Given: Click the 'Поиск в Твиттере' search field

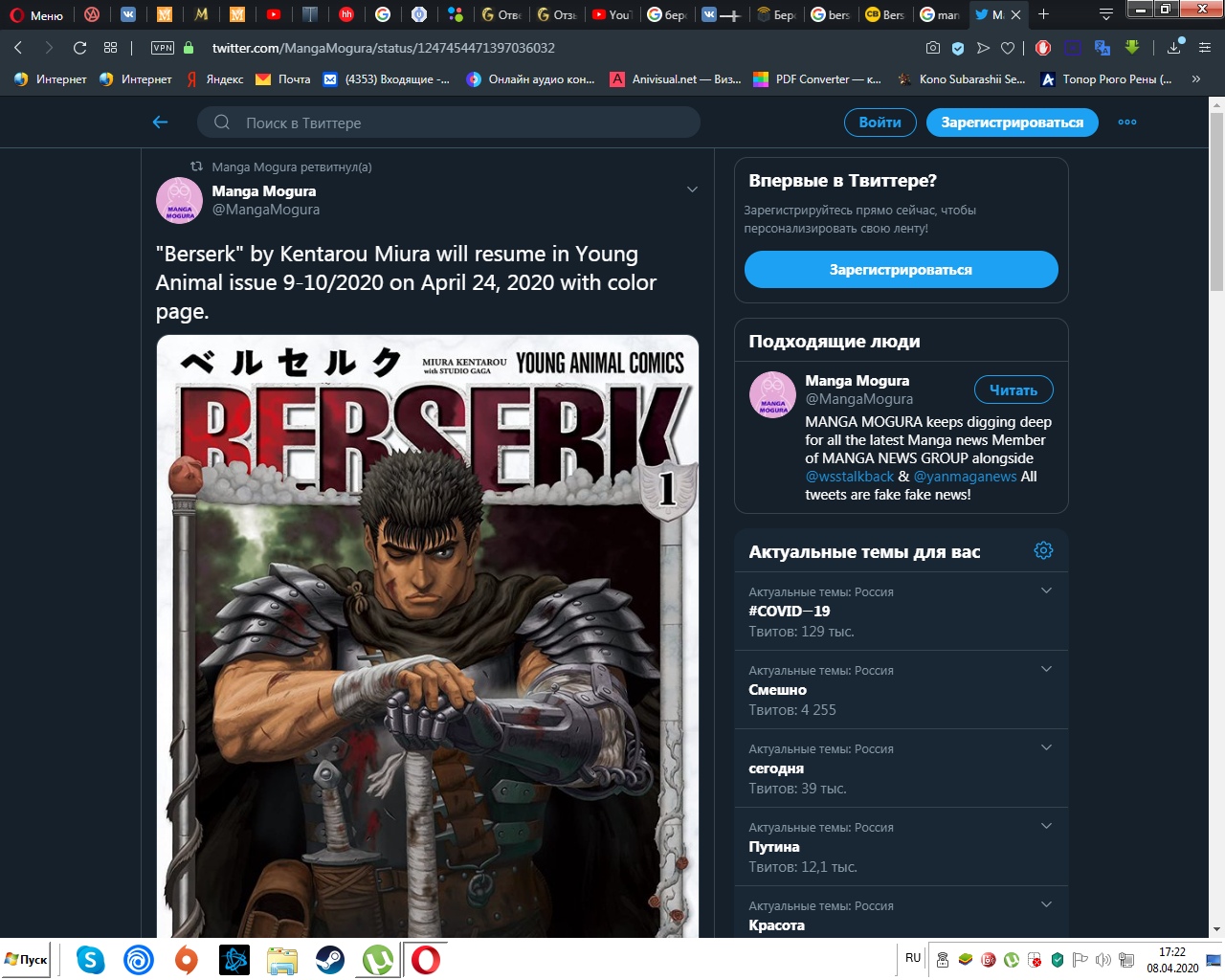Looking at the screenshot, I should [x=449, y=122].
